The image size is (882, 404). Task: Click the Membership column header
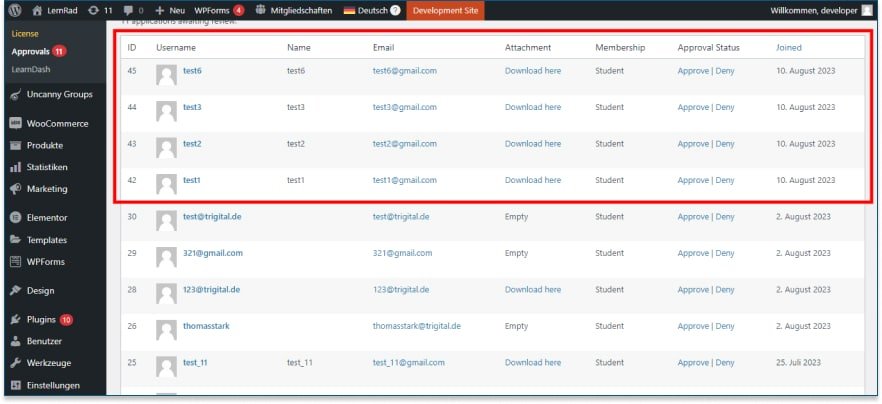(x=620, y=48)
